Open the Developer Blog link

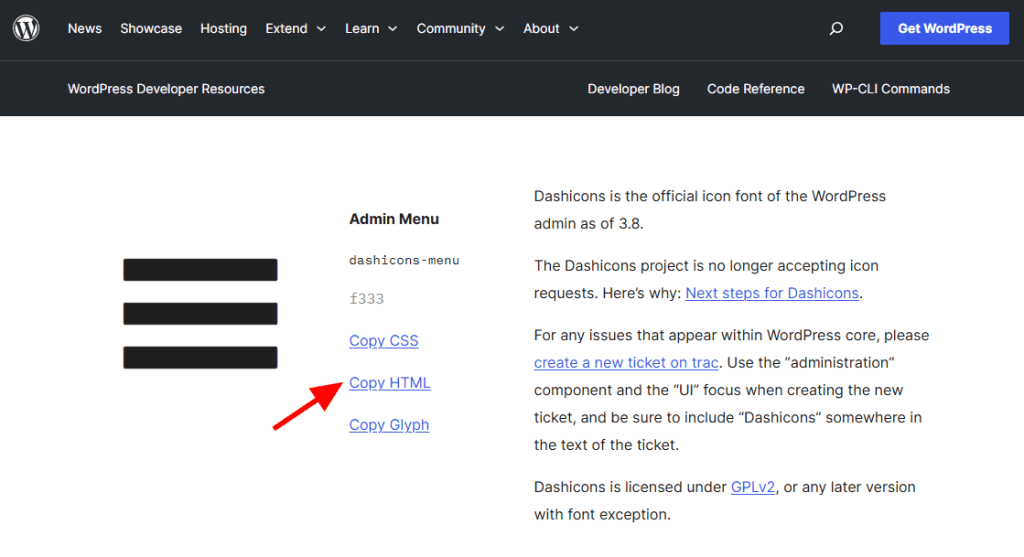click(x=633, y=89)
